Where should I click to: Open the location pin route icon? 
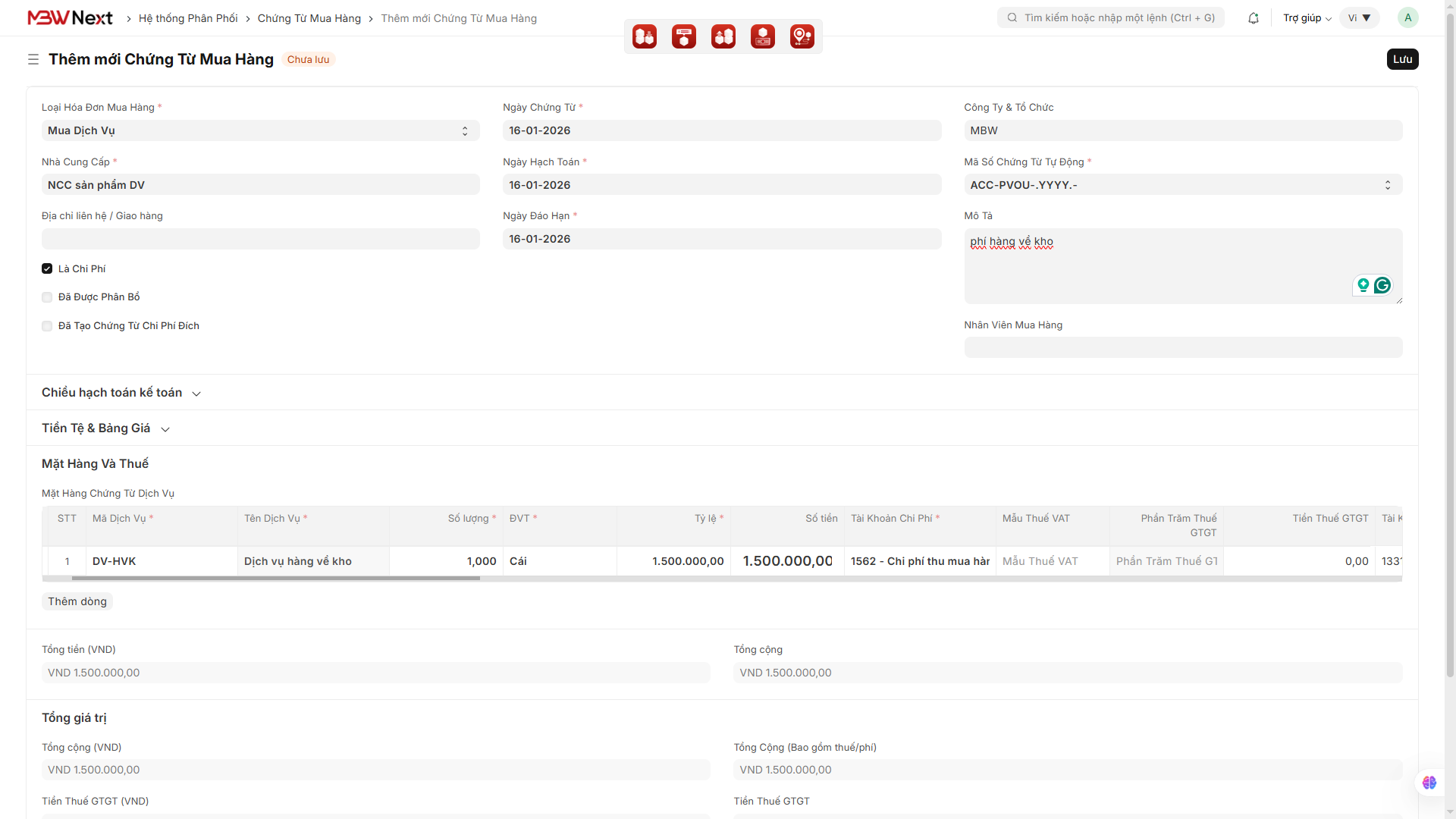click(x=802, y=36)
